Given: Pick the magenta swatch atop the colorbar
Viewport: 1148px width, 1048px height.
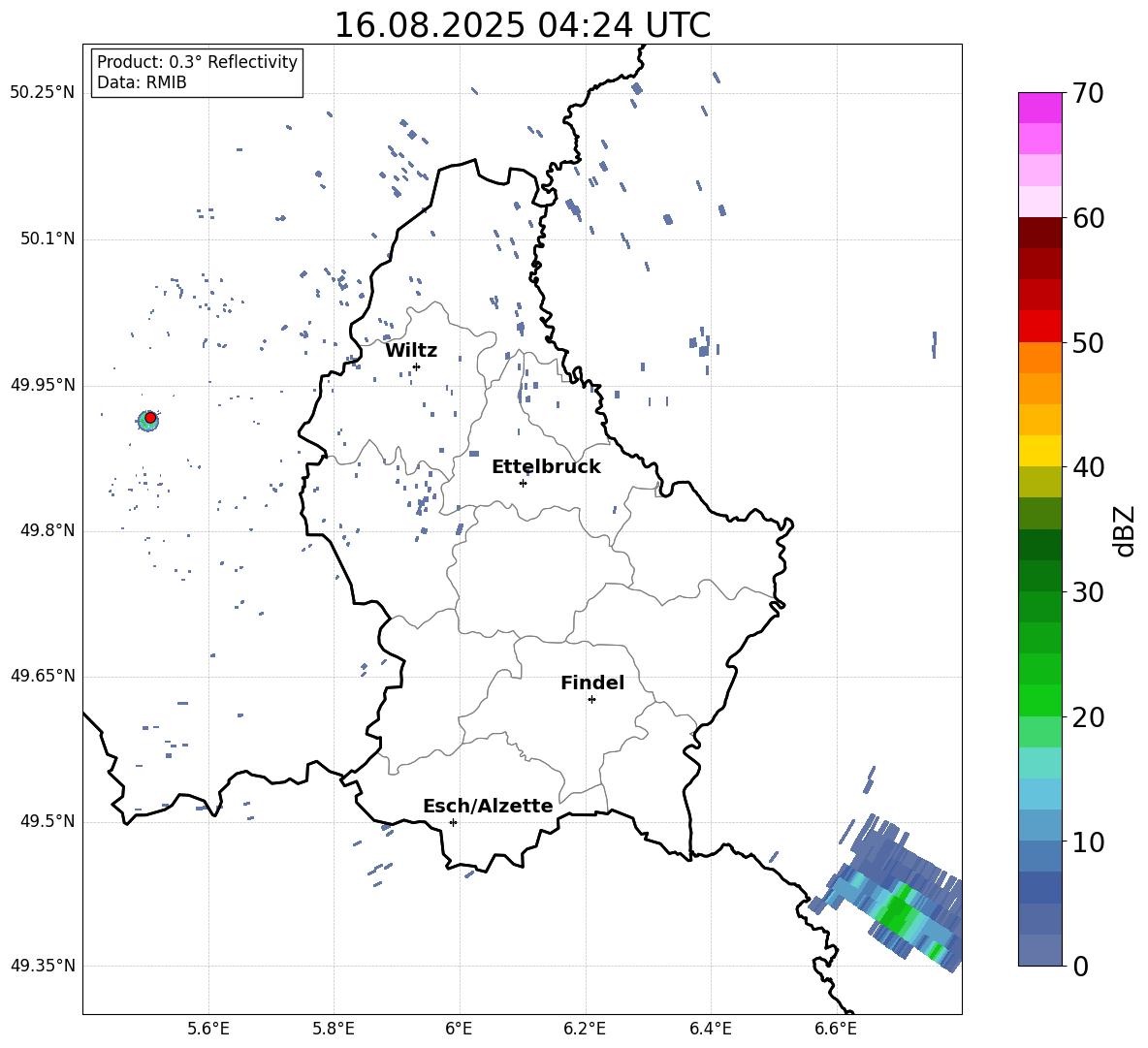Looking at the screenshot, I should point(1039,108).
